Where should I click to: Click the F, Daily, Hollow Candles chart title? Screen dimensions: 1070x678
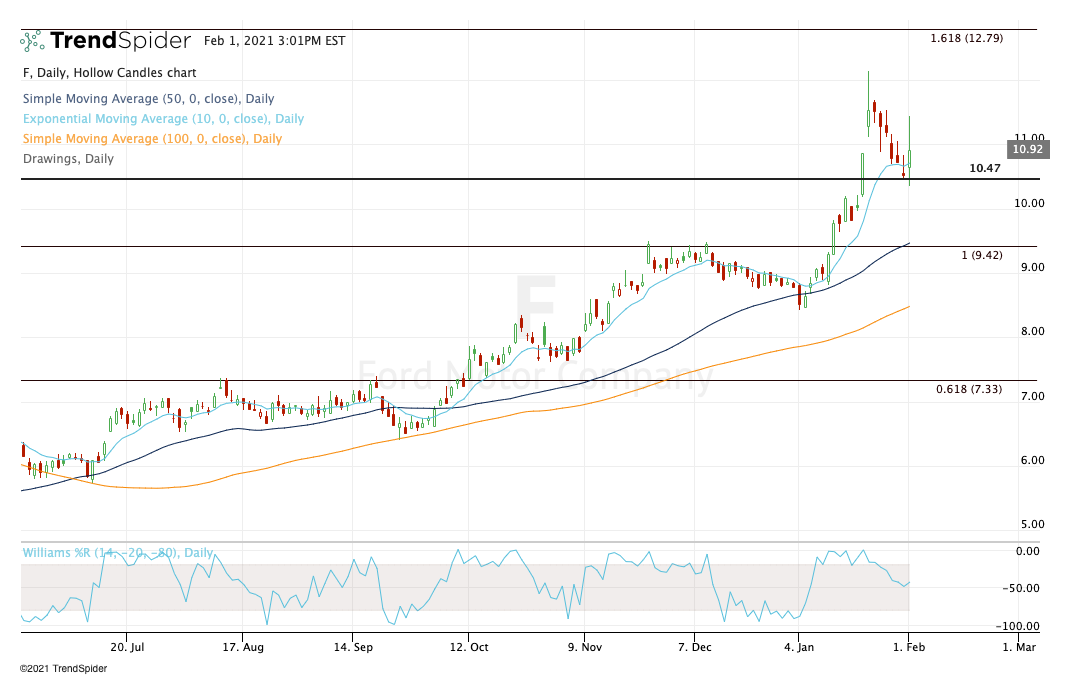pos(109,73)
